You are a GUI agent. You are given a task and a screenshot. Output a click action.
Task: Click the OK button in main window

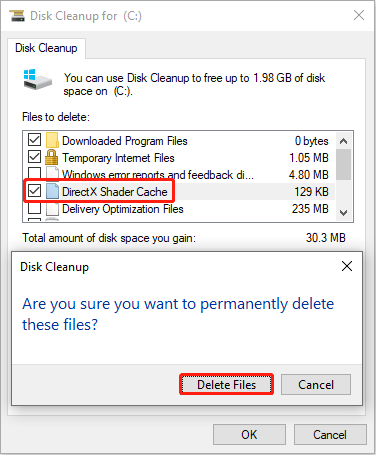(249, 435)
